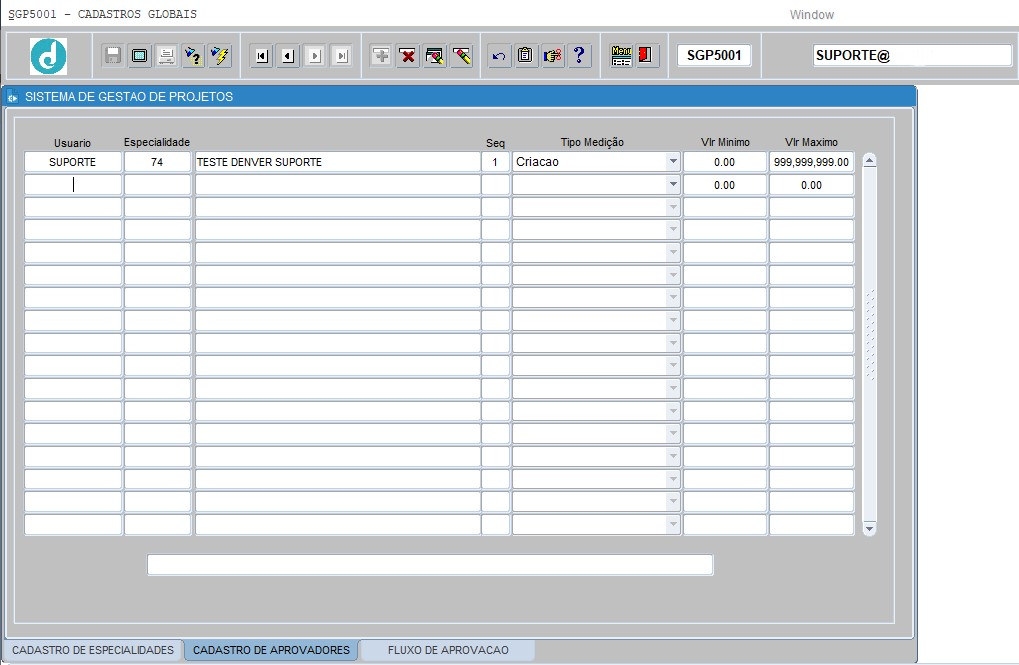Click Especialidade field with value 74
1019x665 pixels.
[157, 162]
